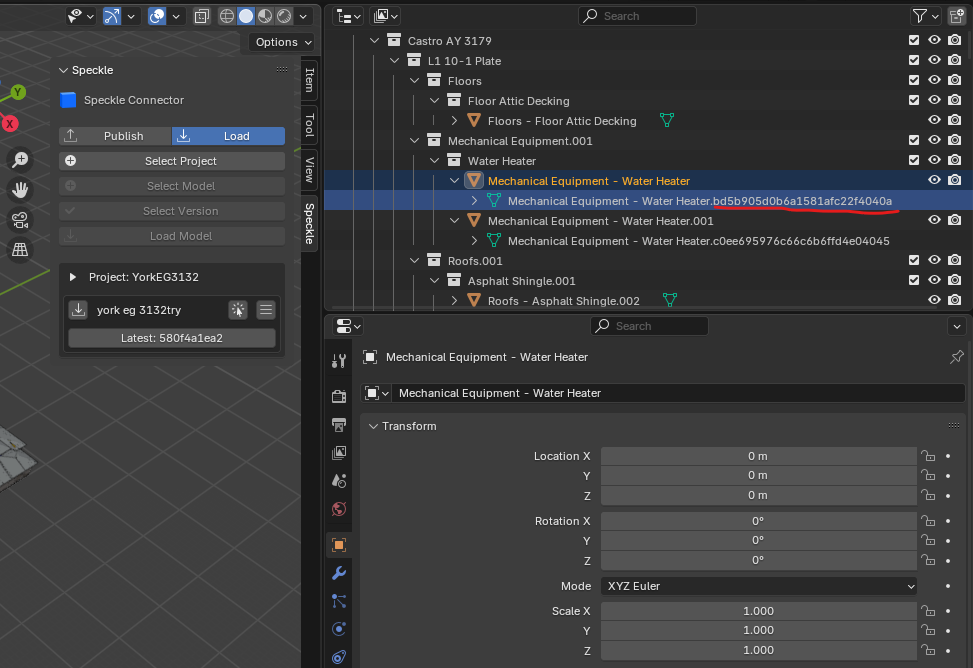973x668 pixels.
Task: Click the new collection icon in outliner
Action: coord(957,16)
